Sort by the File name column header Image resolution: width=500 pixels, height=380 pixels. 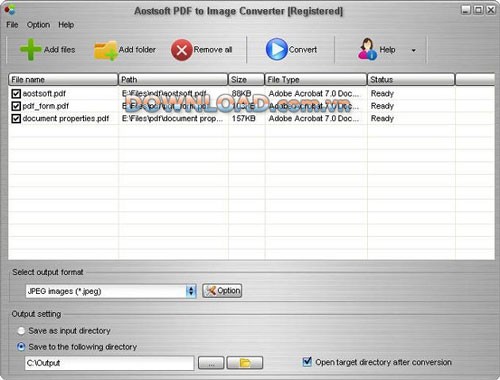click(x=63, y=80)
